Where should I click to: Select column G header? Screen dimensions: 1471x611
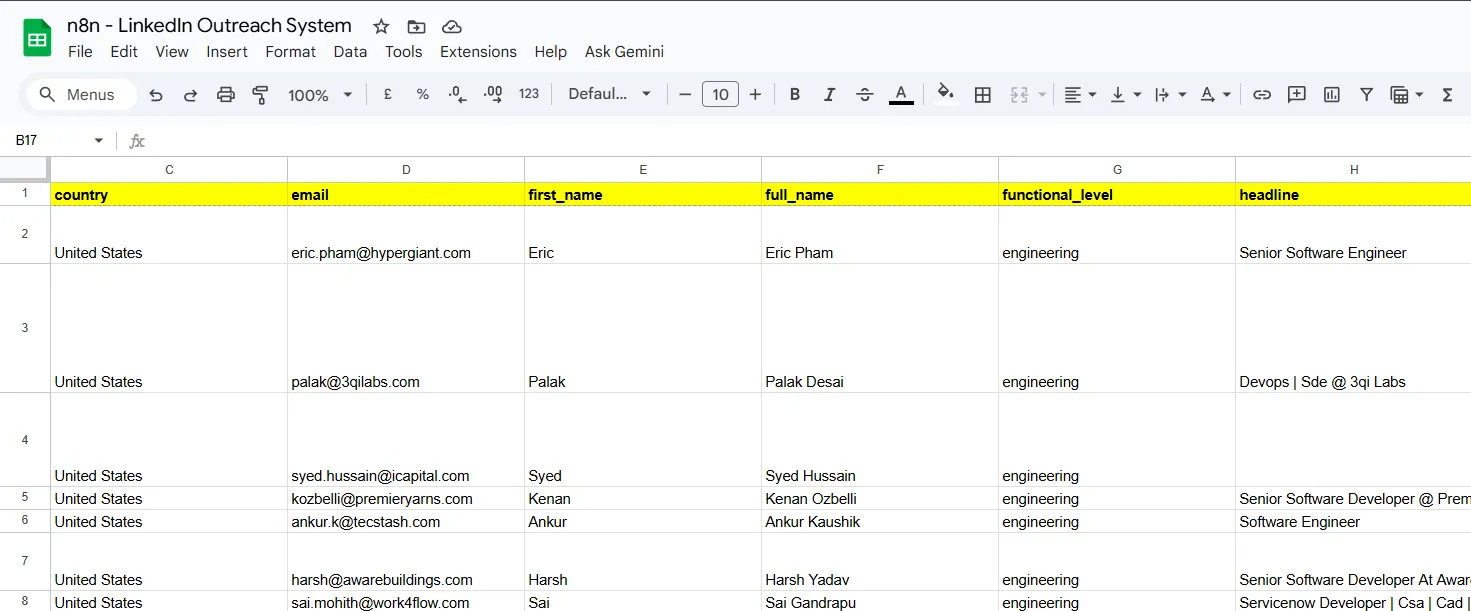point(1117,170)
